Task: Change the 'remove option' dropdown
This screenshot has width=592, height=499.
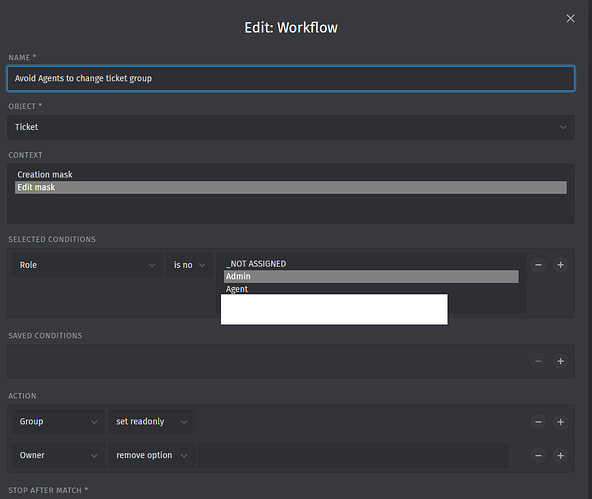Action: (x=151, y=456)
